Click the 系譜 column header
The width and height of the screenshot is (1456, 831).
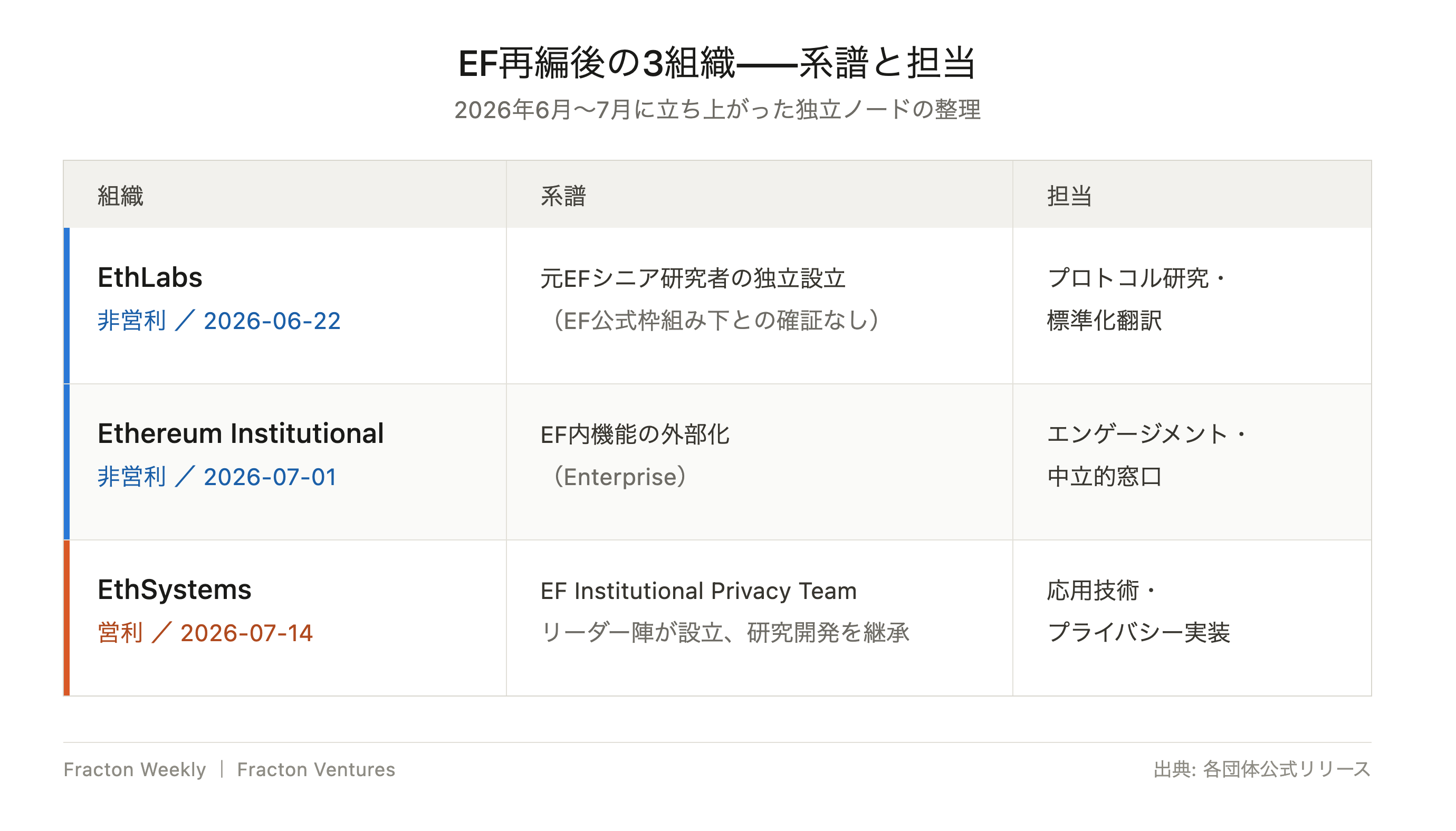[x=563, y=196]
